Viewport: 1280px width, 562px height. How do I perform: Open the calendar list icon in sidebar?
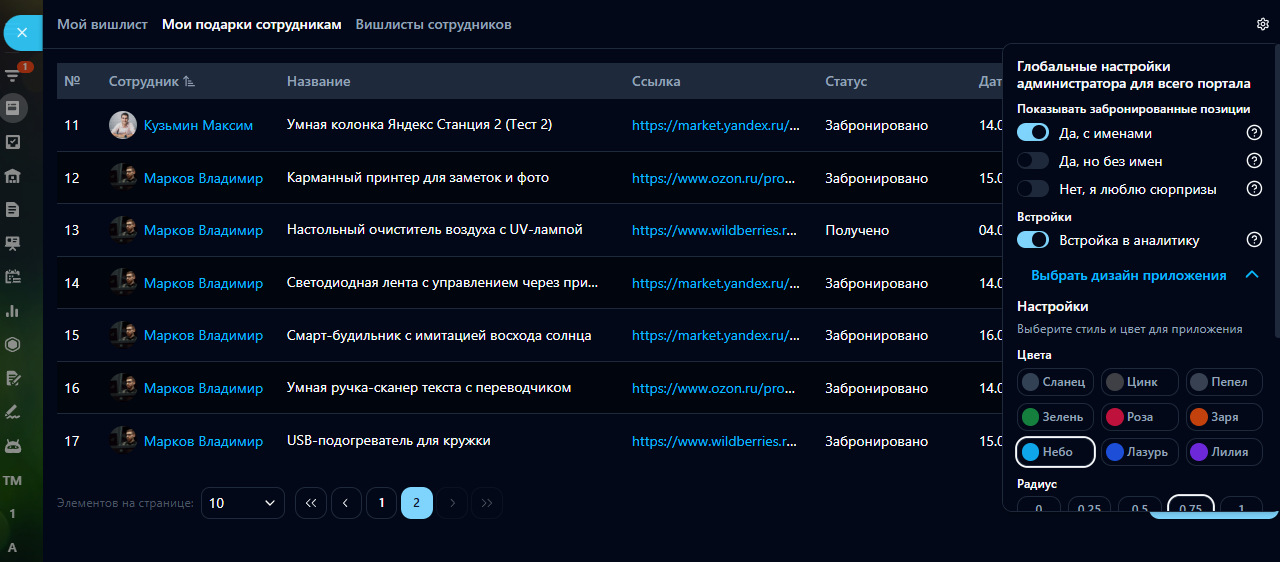point(13,277)
